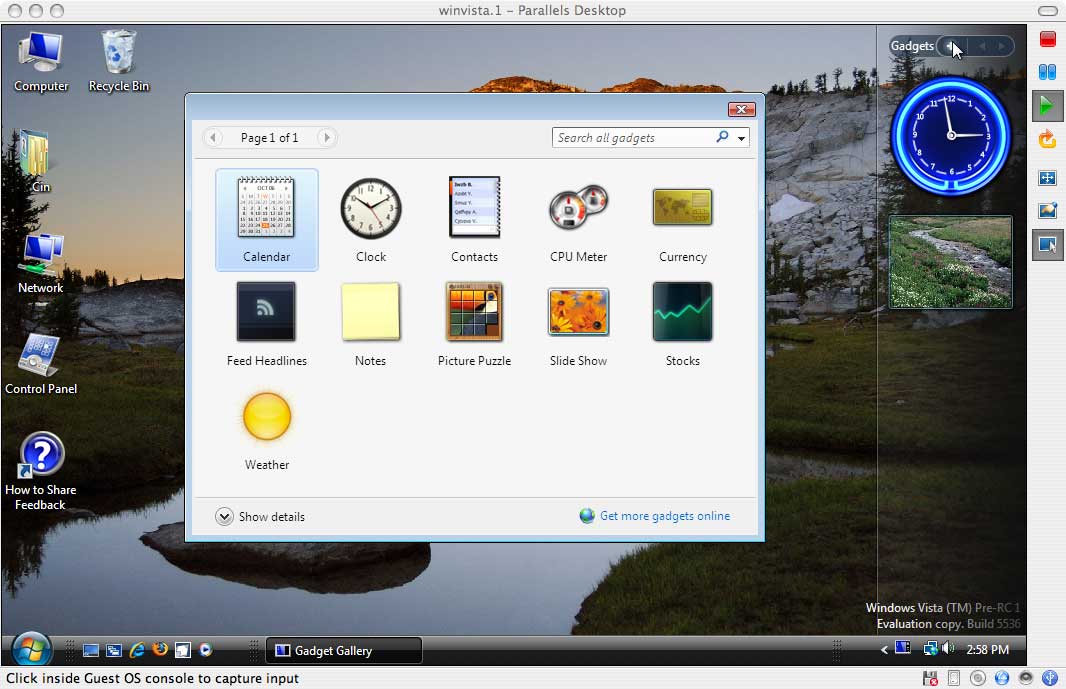Click the Parallels blue pause button
Viewport: 1066px width, 689px height.
click(1048, 71)
